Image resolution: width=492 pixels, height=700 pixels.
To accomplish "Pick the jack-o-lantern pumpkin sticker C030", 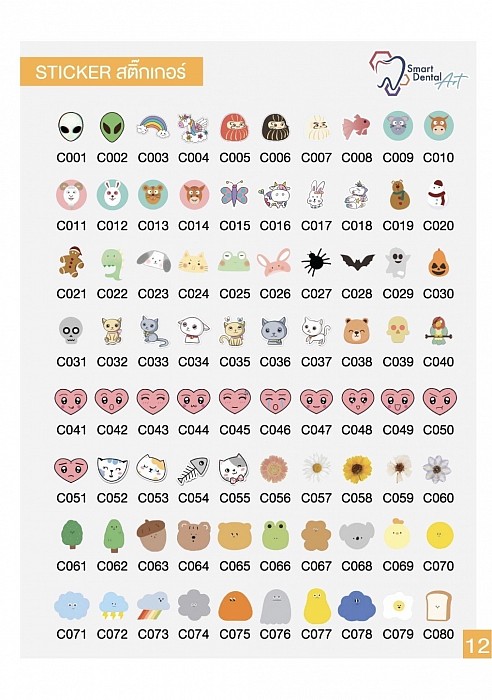I will (x=438, y=262).
